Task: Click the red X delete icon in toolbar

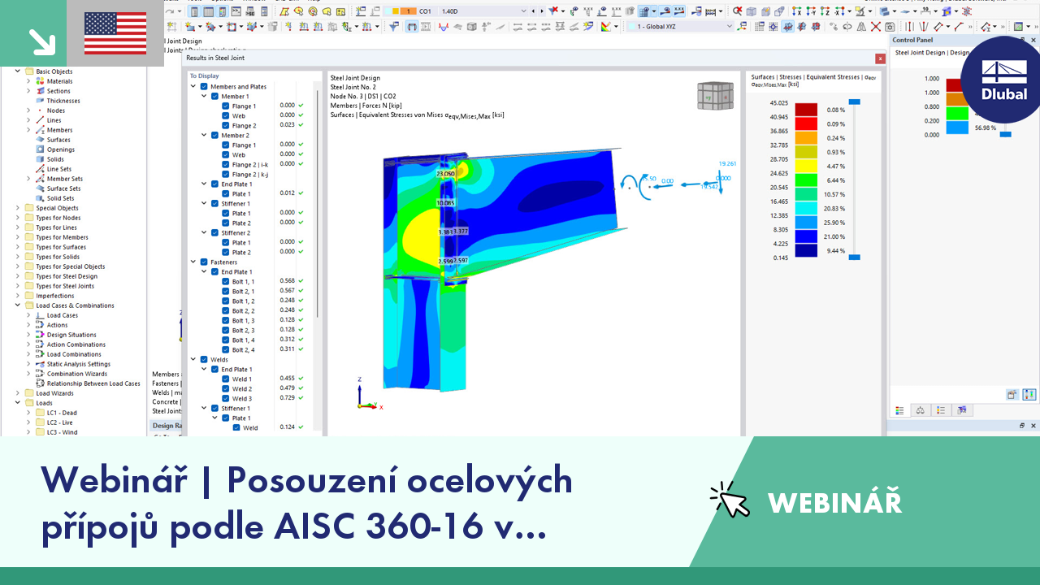Action: [876, 27]
